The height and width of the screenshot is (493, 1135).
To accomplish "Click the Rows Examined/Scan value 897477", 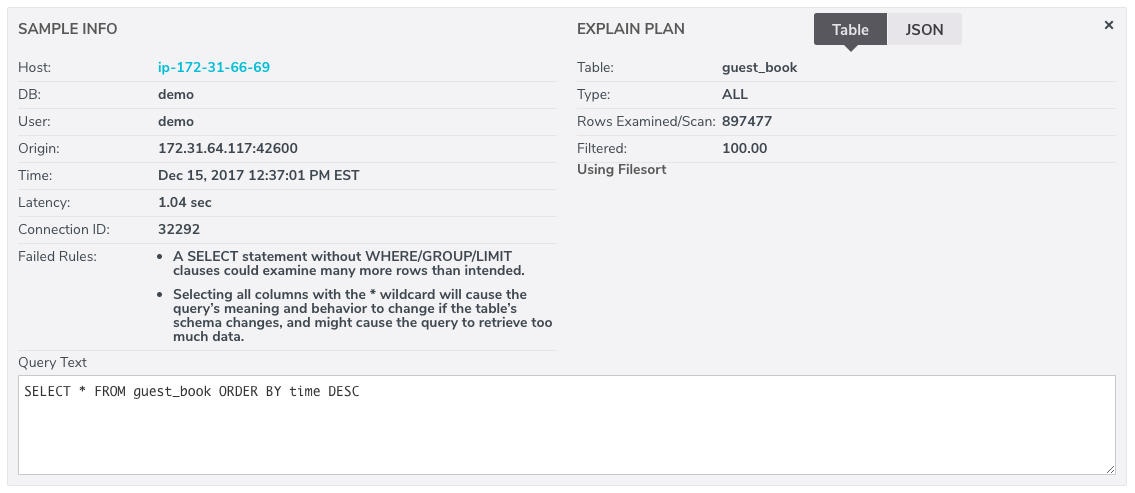I will pos(747,122).
